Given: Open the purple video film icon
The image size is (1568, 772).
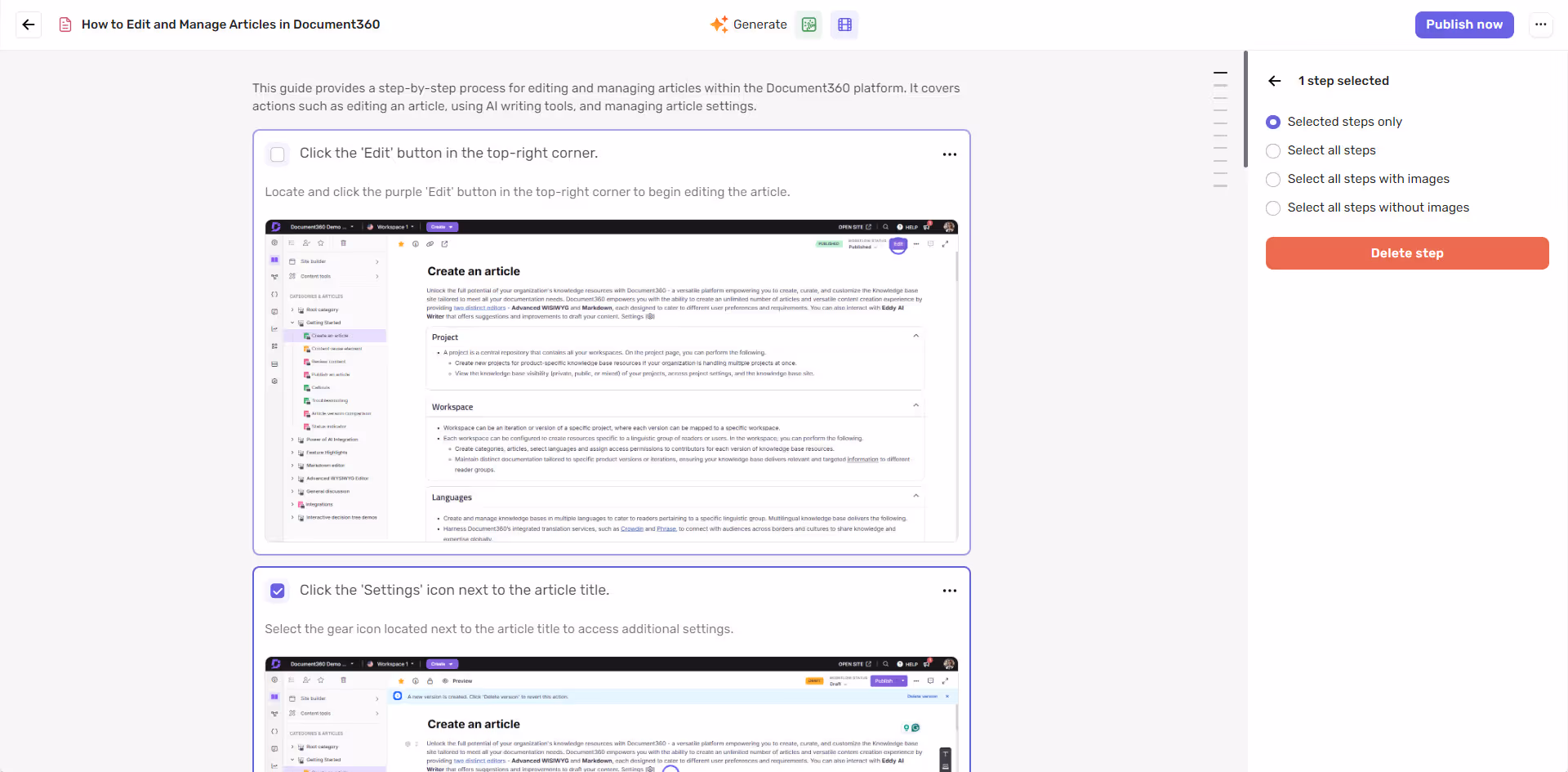Looking at the screenshot, I should (844, 25).
